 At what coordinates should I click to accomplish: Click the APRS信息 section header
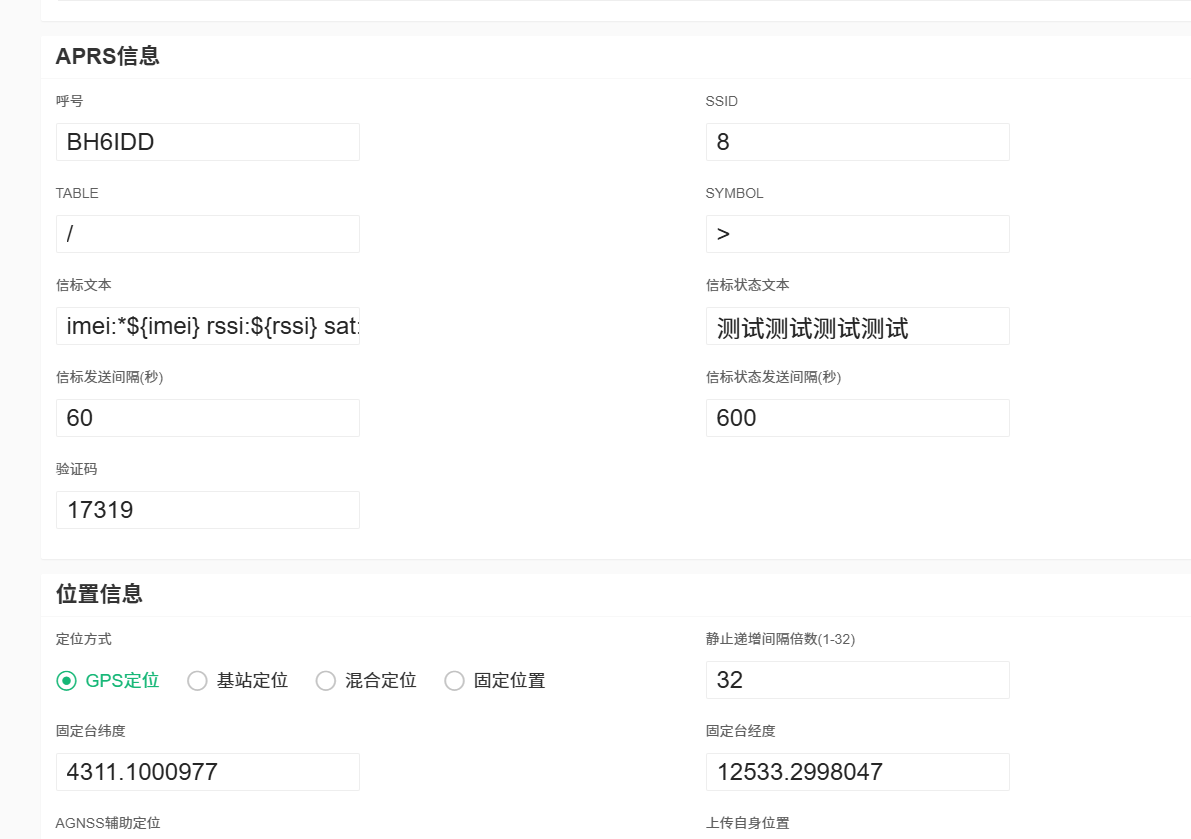[107, 56]
